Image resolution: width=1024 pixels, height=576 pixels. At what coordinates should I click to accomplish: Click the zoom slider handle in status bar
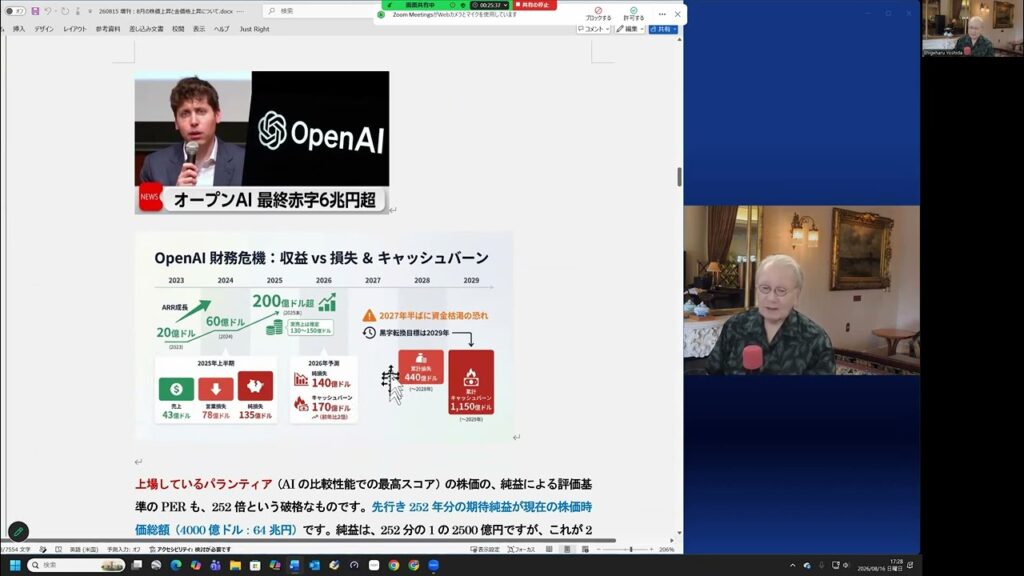[631, 549]
